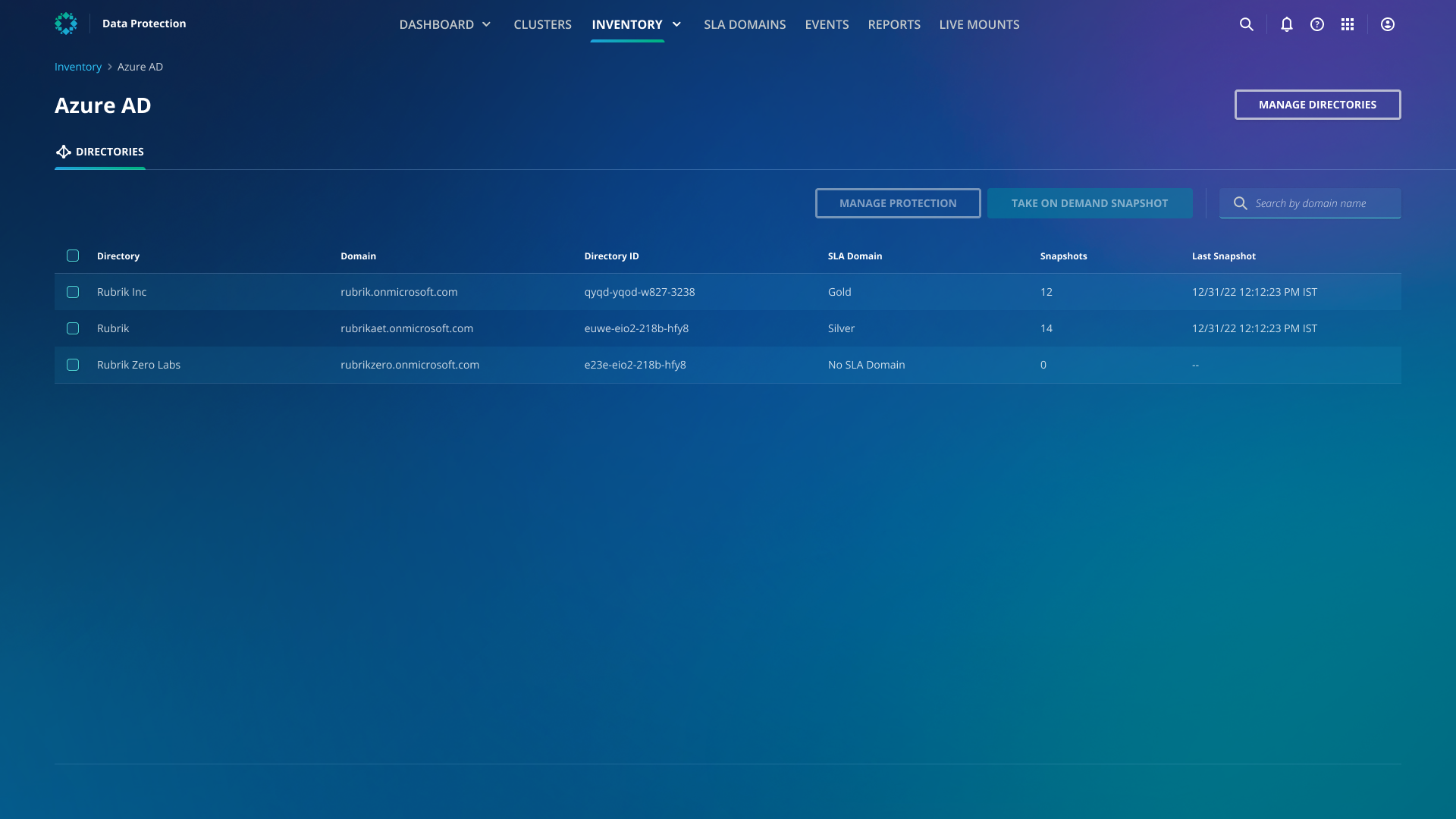Click the Directories tab diamond icon
This screenshot has width=1456, height=819.
[x=64, y=152]
